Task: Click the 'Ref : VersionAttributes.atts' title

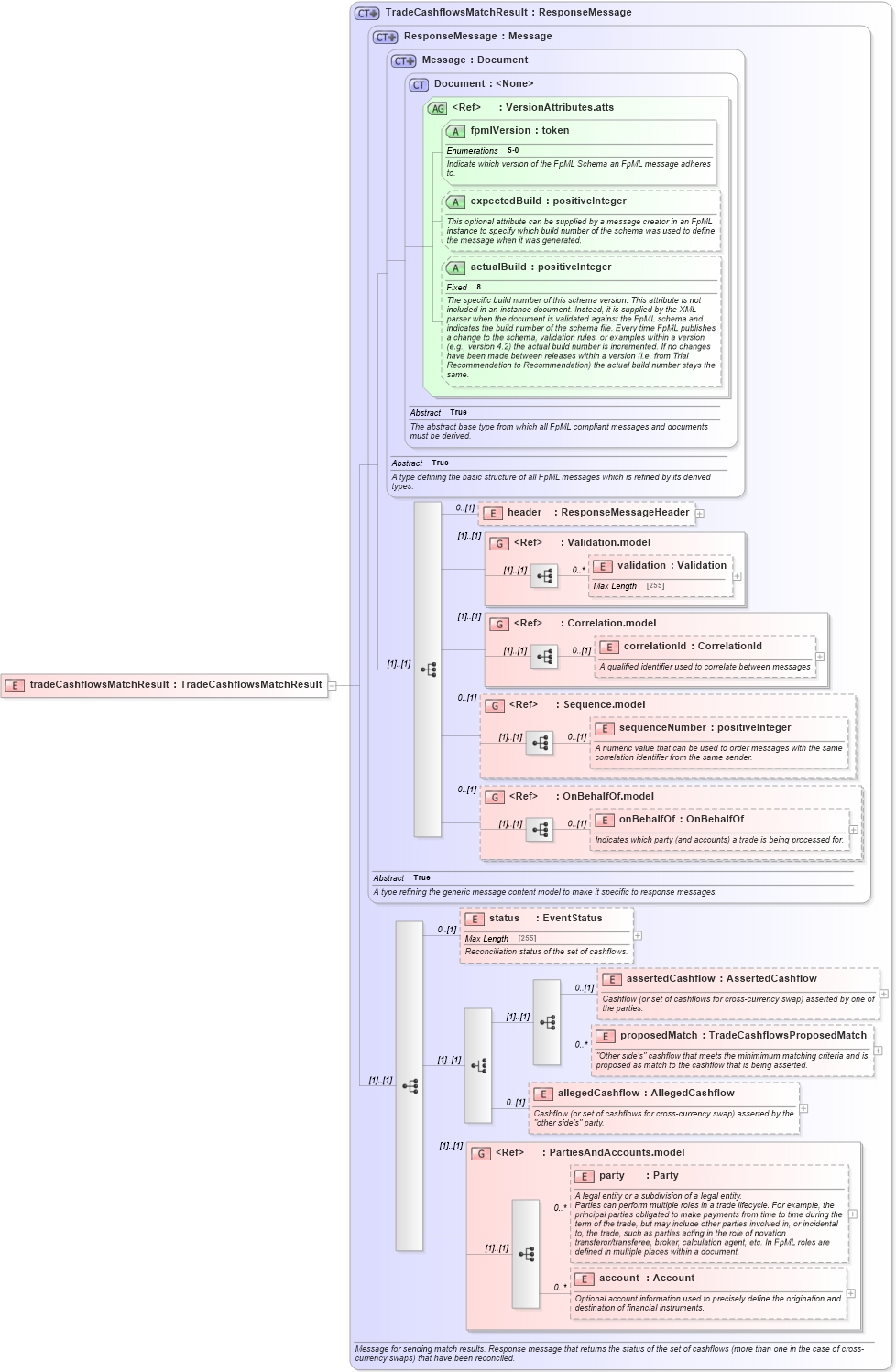Action: [x=533, y=108]
